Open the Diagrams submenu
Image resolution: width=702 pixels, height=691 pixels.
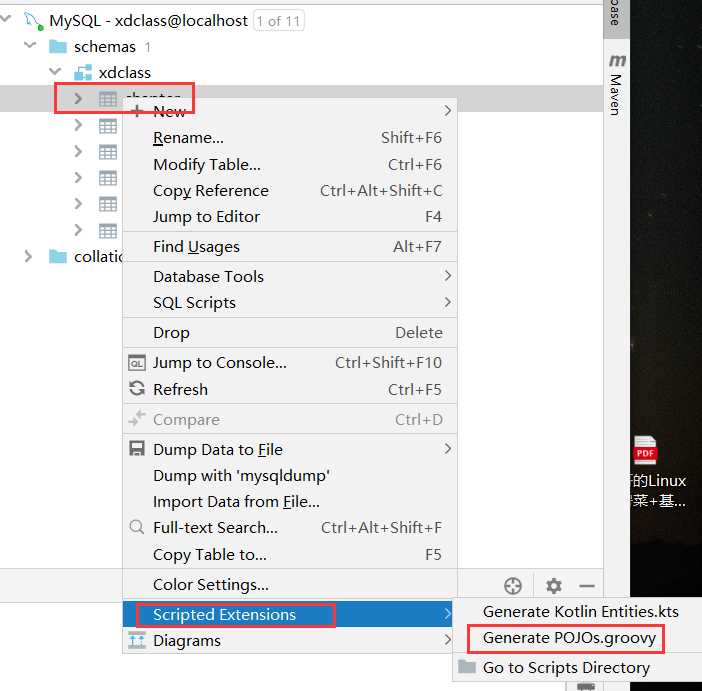coord(289,640)
